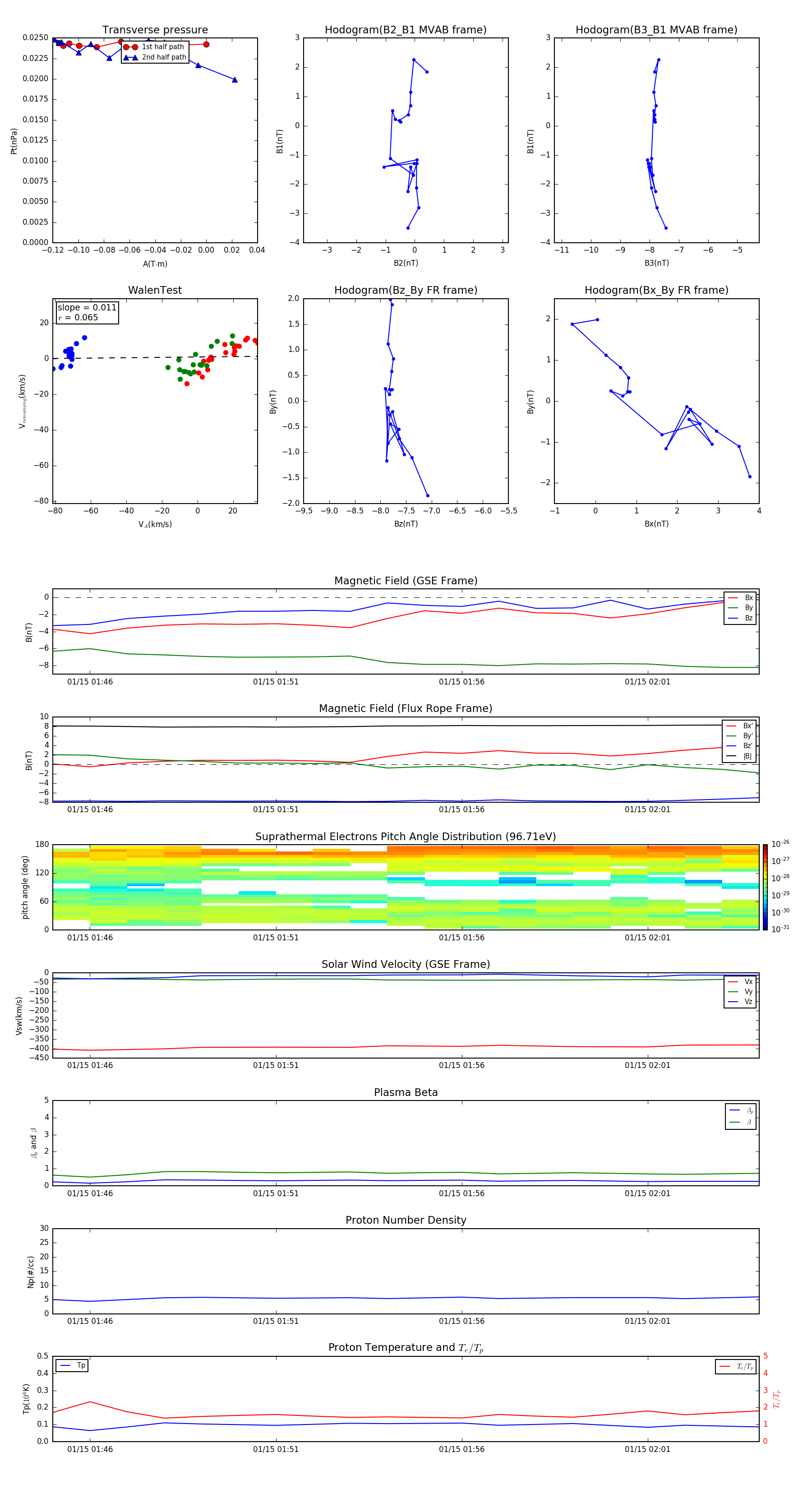Click the Bz entry in GSE field legend
Screen dimensions: 812x1489
[740, 618]
